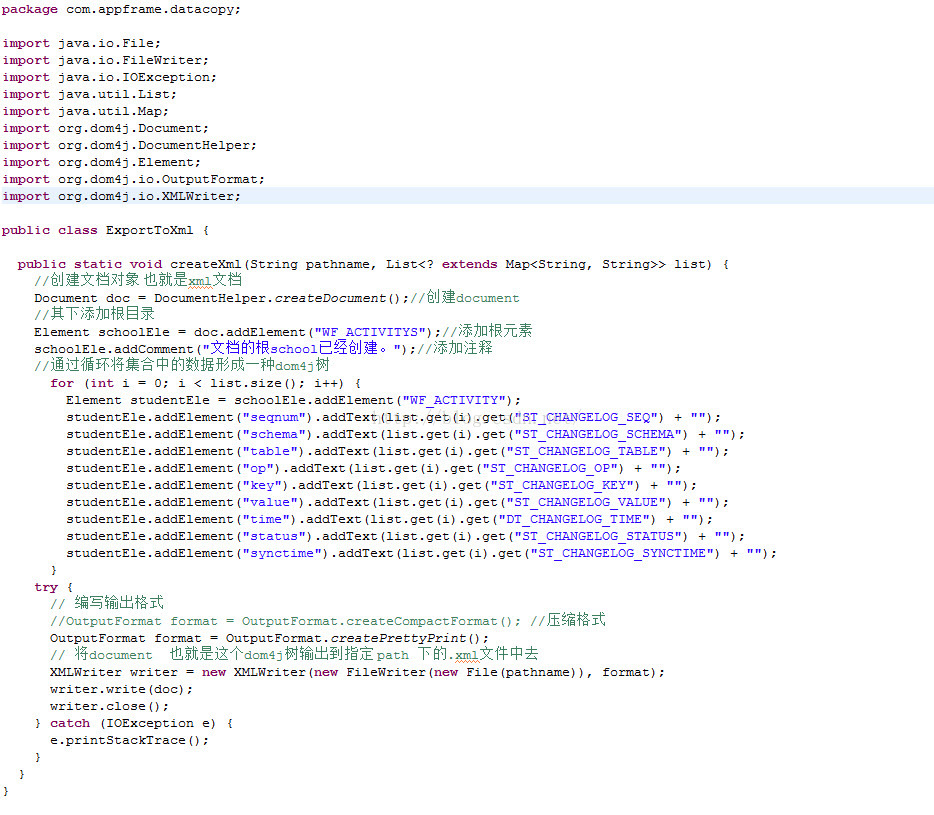
Task: Click the import java.io.IOException line
Action: (110, 77)
